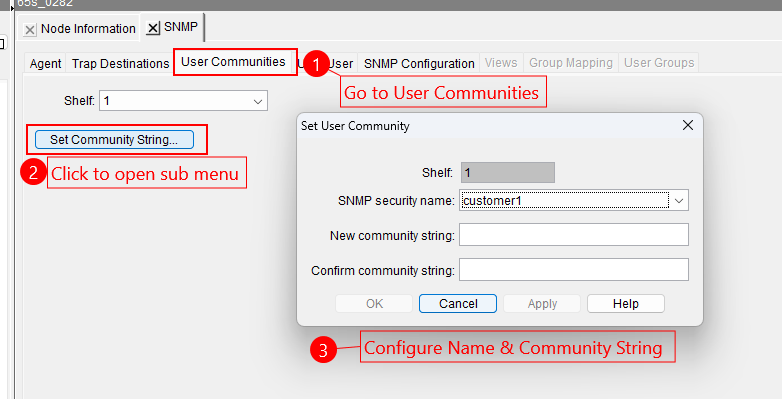Open the SNMP security name dropdown arrow
The image size is (782, 399).
pyautogui.click(x=679, y=200)
